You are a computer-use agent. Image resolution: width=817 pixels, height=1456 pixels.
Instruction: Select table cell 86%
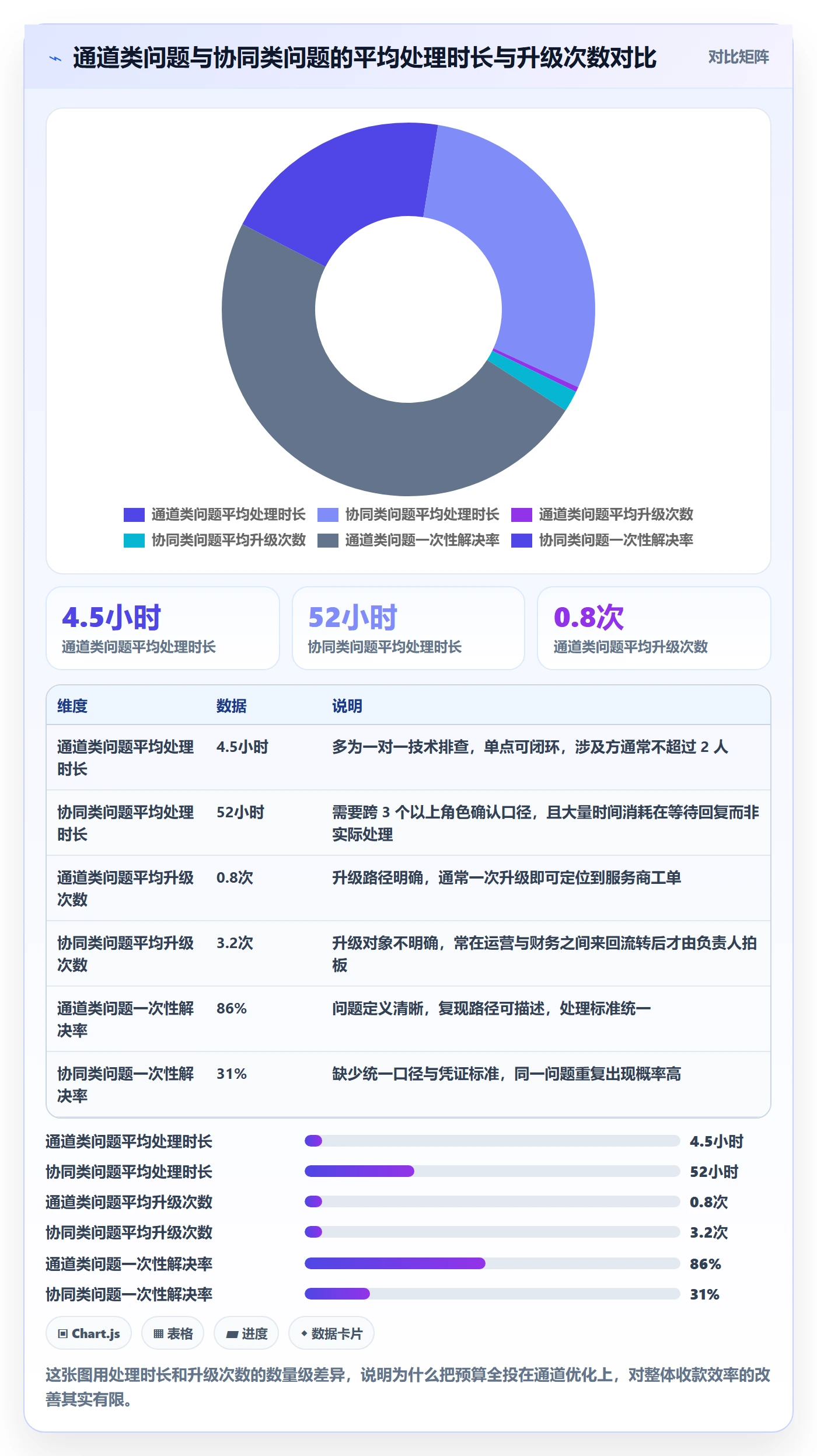(232, 1008)
